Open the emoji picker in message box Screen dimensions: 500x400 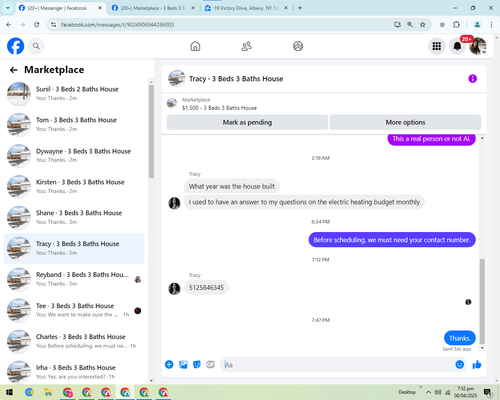pyautogui.click(x=460, y=365)
